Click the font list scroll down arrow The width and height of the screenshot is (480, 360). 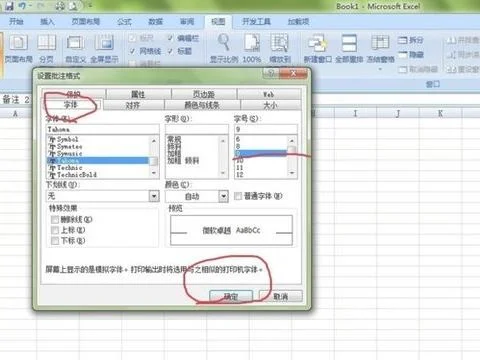point(154,173)
